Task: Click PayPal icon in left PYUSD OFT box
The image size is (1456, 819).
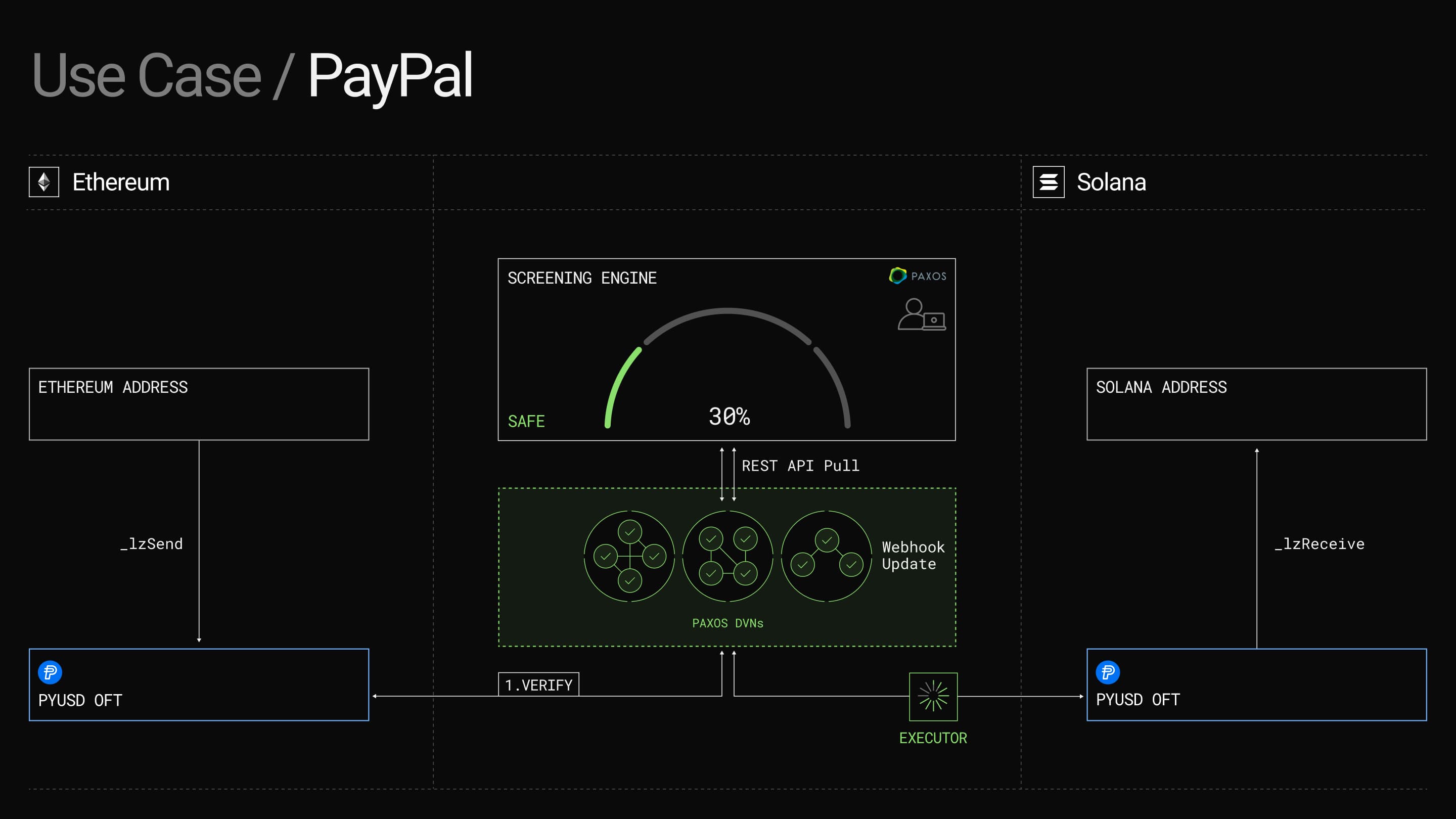Action: point(50,672)
